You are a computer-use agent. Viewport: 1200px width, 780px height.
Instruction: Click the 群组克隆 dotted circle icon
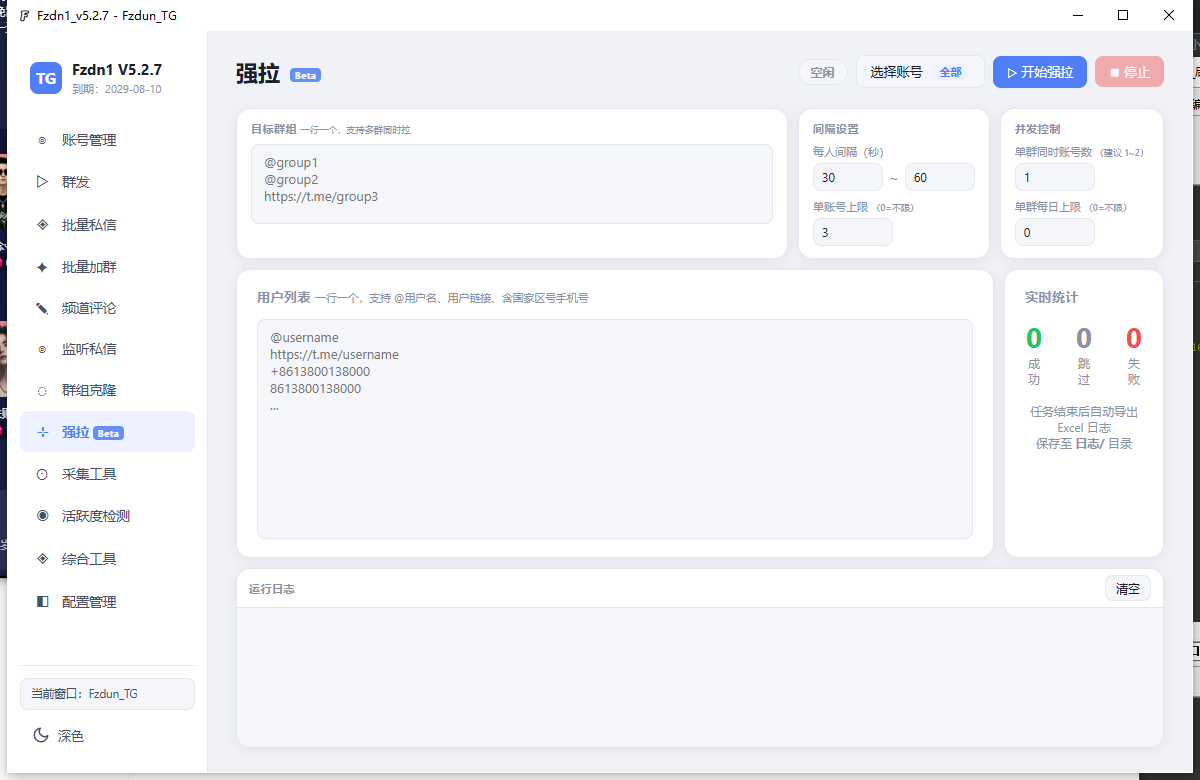coord(42,391)
